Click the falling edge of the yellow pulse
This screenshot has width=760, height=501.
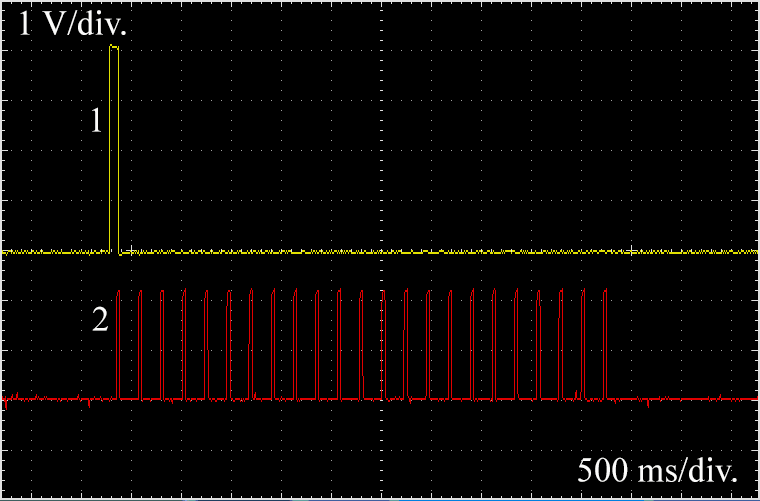pyautogui.click(x=119, y=150)
